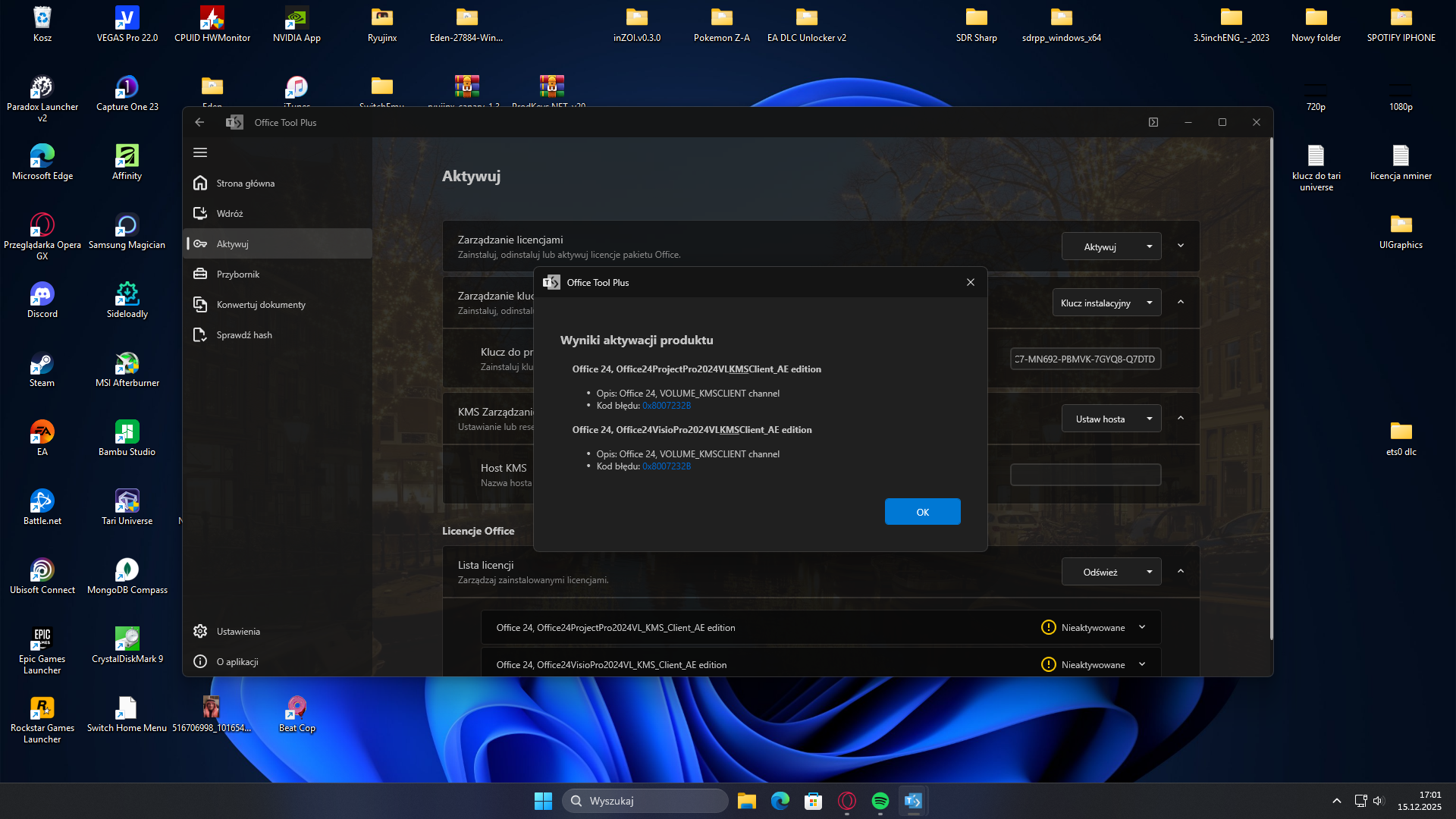Open Konwertuj dokumenty page
This screenshot has width=1456, height=819.
(x=261, y=305)
